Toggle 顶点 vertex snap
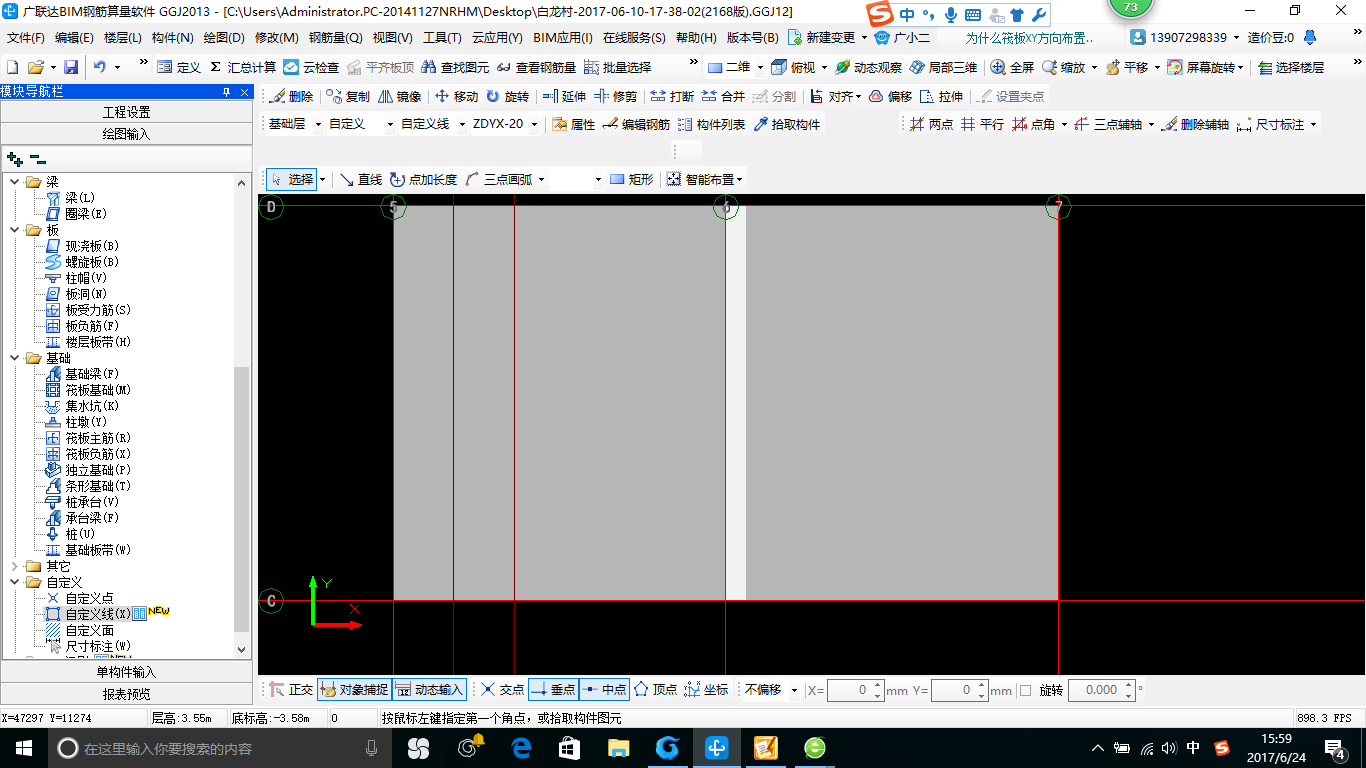The height and width of the screenshot is (768, 1366). coord(655,689)
